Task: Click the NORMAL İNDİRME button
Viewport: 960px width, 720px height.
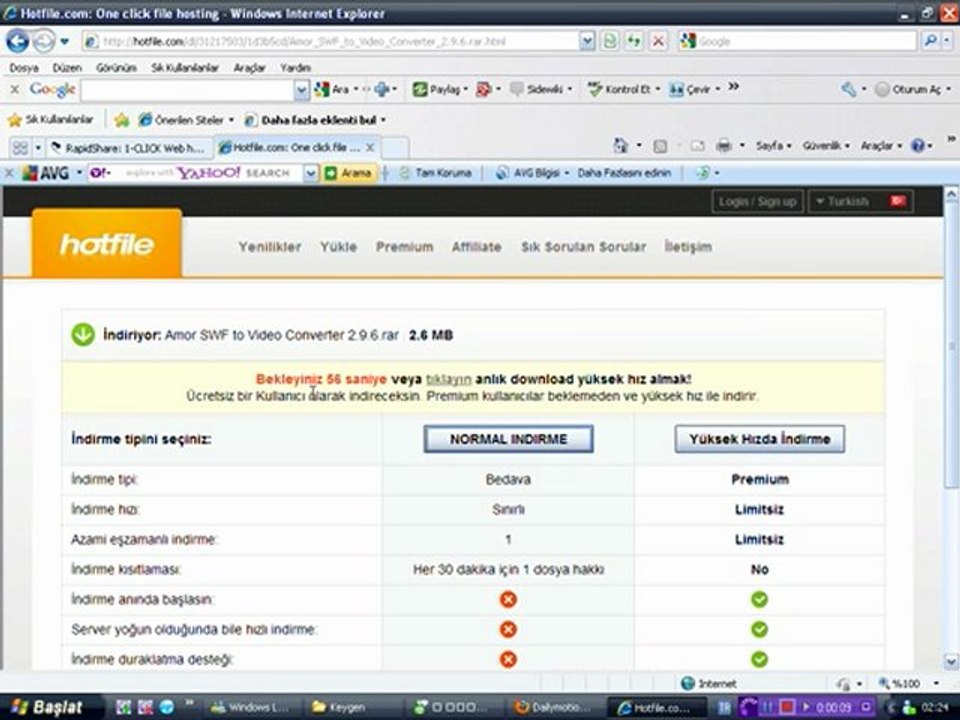Action: pyautogui.click(x=508, y=439)
